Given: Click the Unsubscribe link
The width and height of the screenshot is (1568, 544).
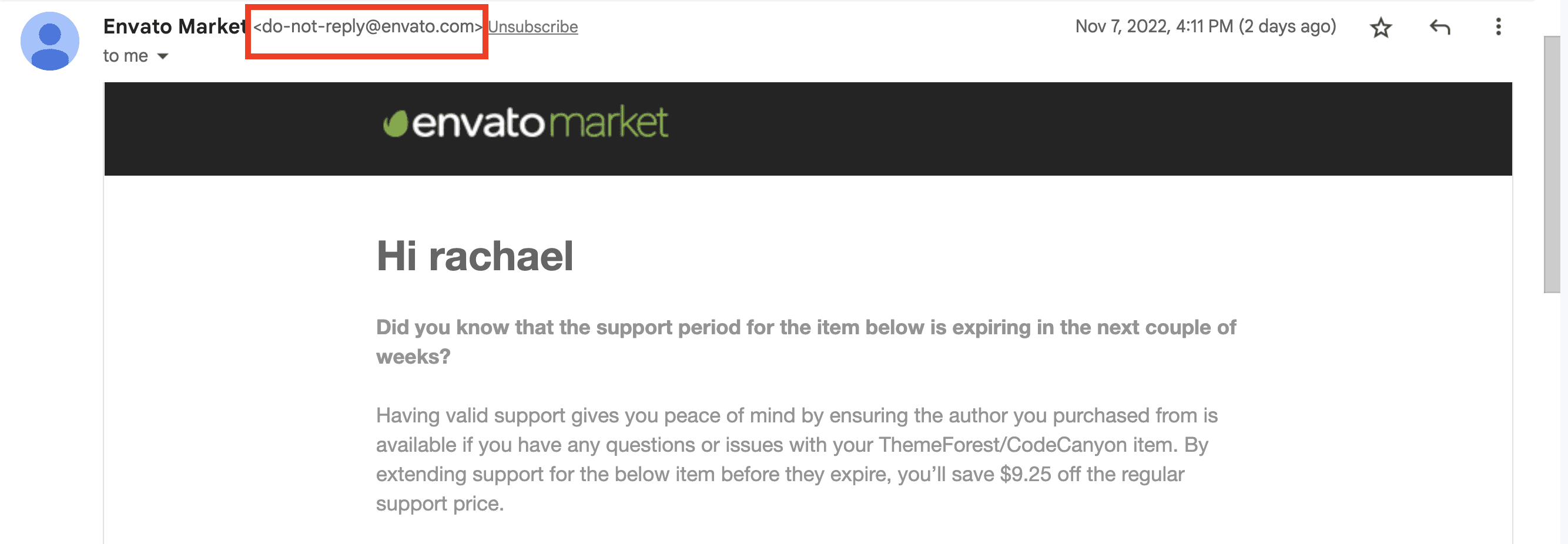Looking at the screenshot, I should 532,27.
